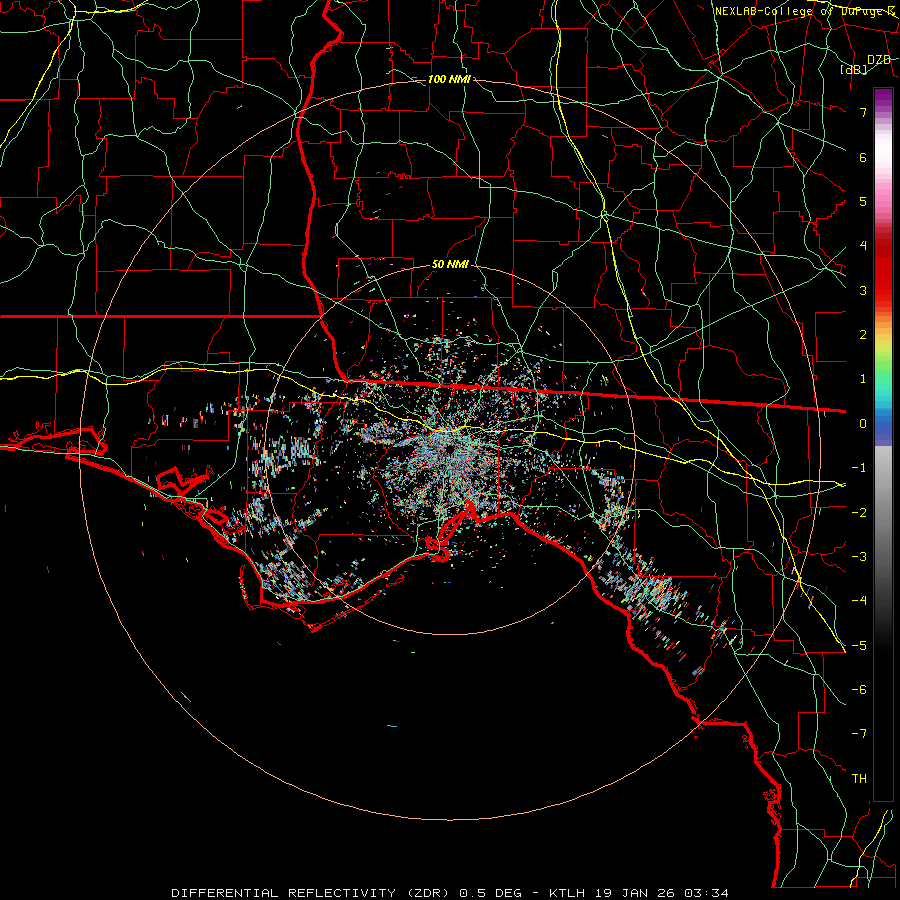Click the "KTLH" station ID in the caption
The height and width of the screenshot is (900, 900).
567,893
